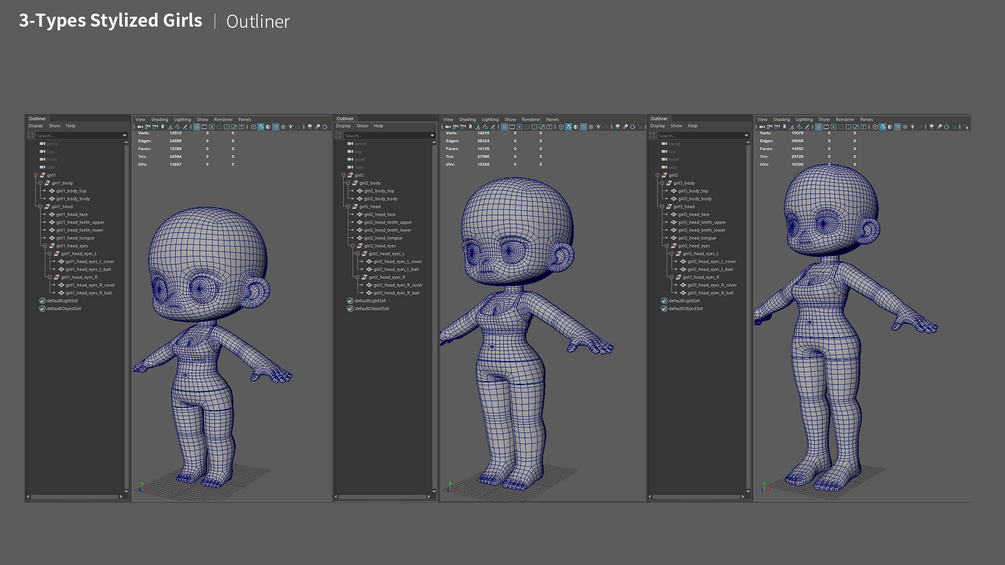Toggle wireframe on shaded in girl1 viewport toolbar
1005x565 pixels.
coord(276,127)
